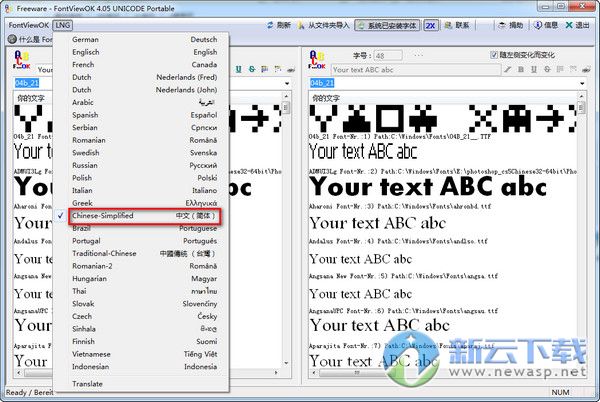This screenshot has height=402, width=600.
Task: Open the right pane font name dropdown
Action: [582, 83]
